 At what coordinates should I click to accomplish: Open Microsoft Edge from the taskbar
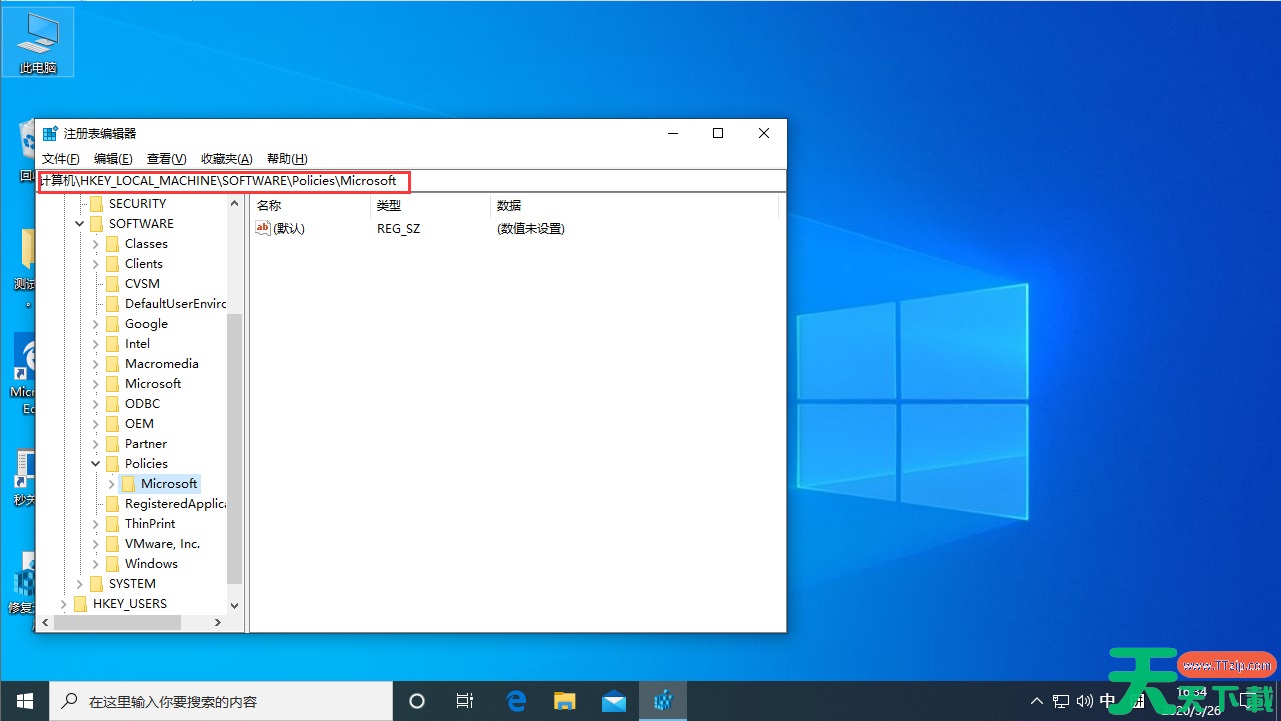[x=516, y=701]
